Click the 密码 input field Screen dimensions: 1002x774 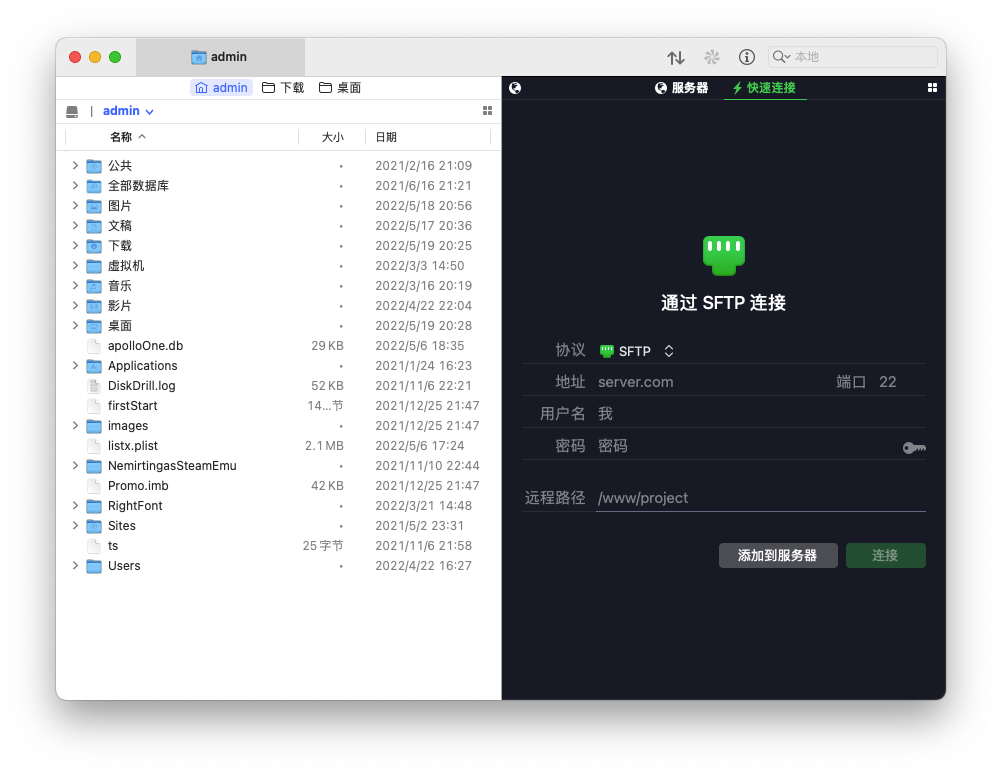(x=748, y=446)
